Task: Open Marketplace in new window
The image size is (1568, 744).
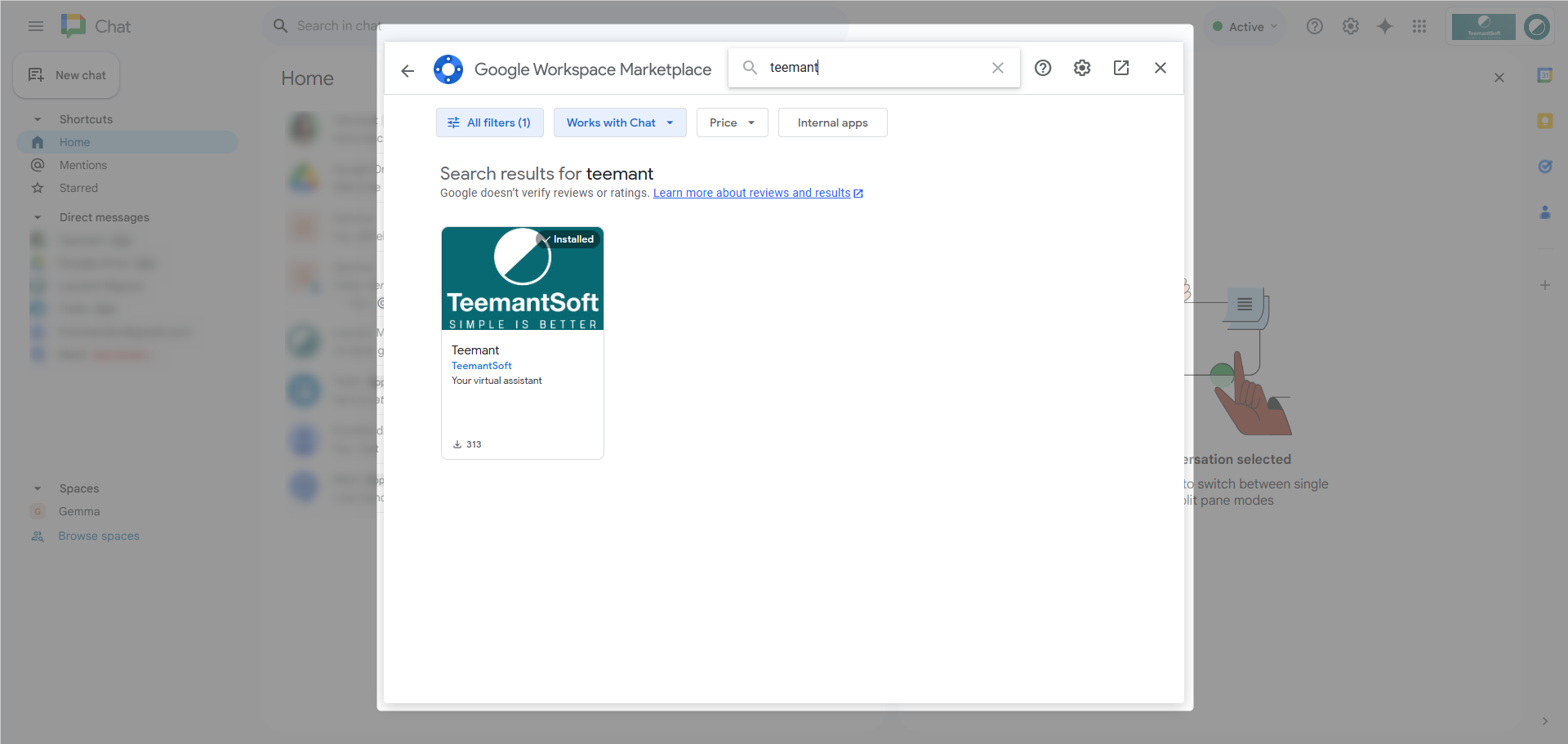Action: (x=1121, y=68)
